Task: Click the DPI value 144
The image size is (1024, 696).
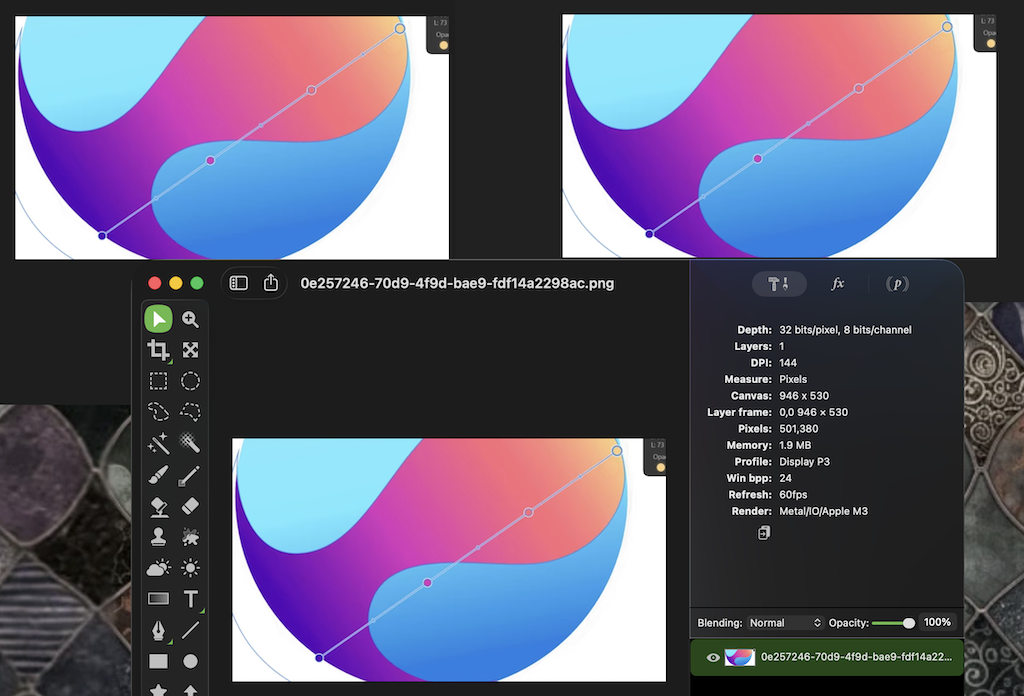Action: [x=788, y=363]
